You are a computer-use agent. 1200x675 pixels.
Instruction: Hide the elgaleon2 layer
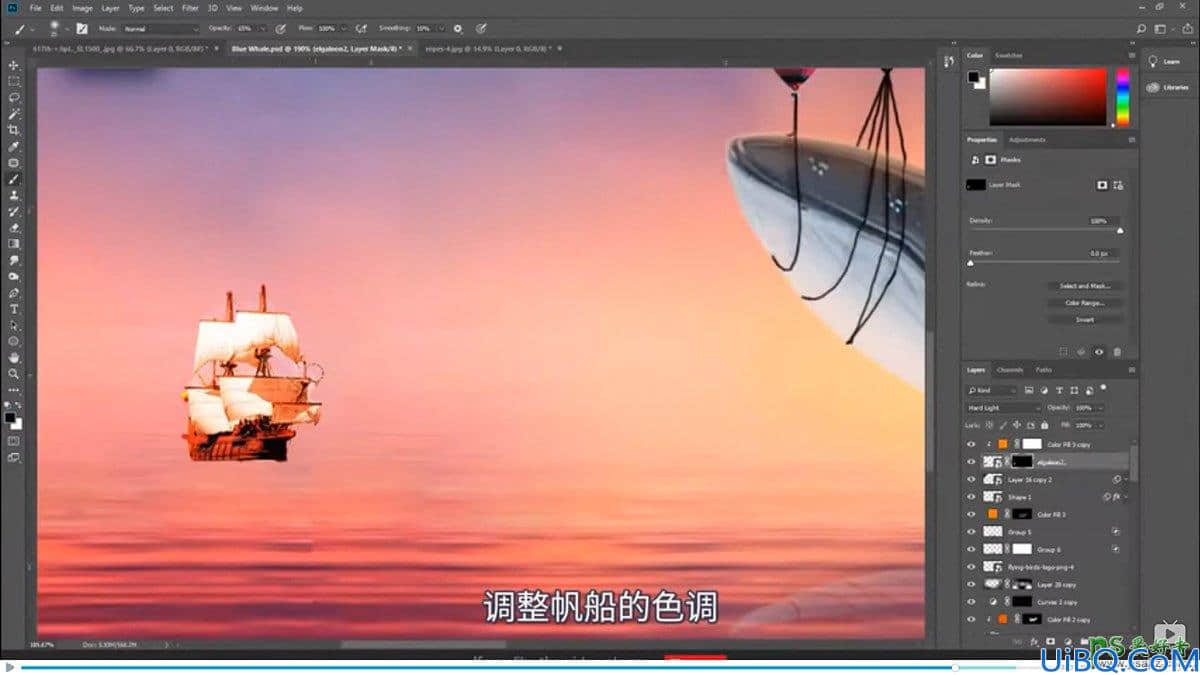tap(970, 462)
